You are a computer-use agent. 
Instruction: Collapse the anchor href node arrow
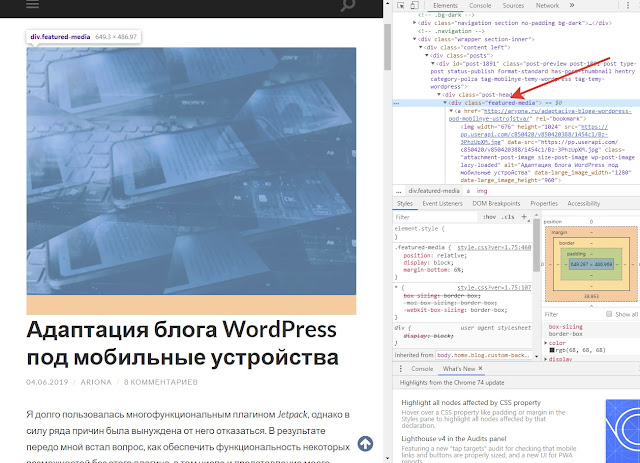pyautogui.click(x=451, y=111)
